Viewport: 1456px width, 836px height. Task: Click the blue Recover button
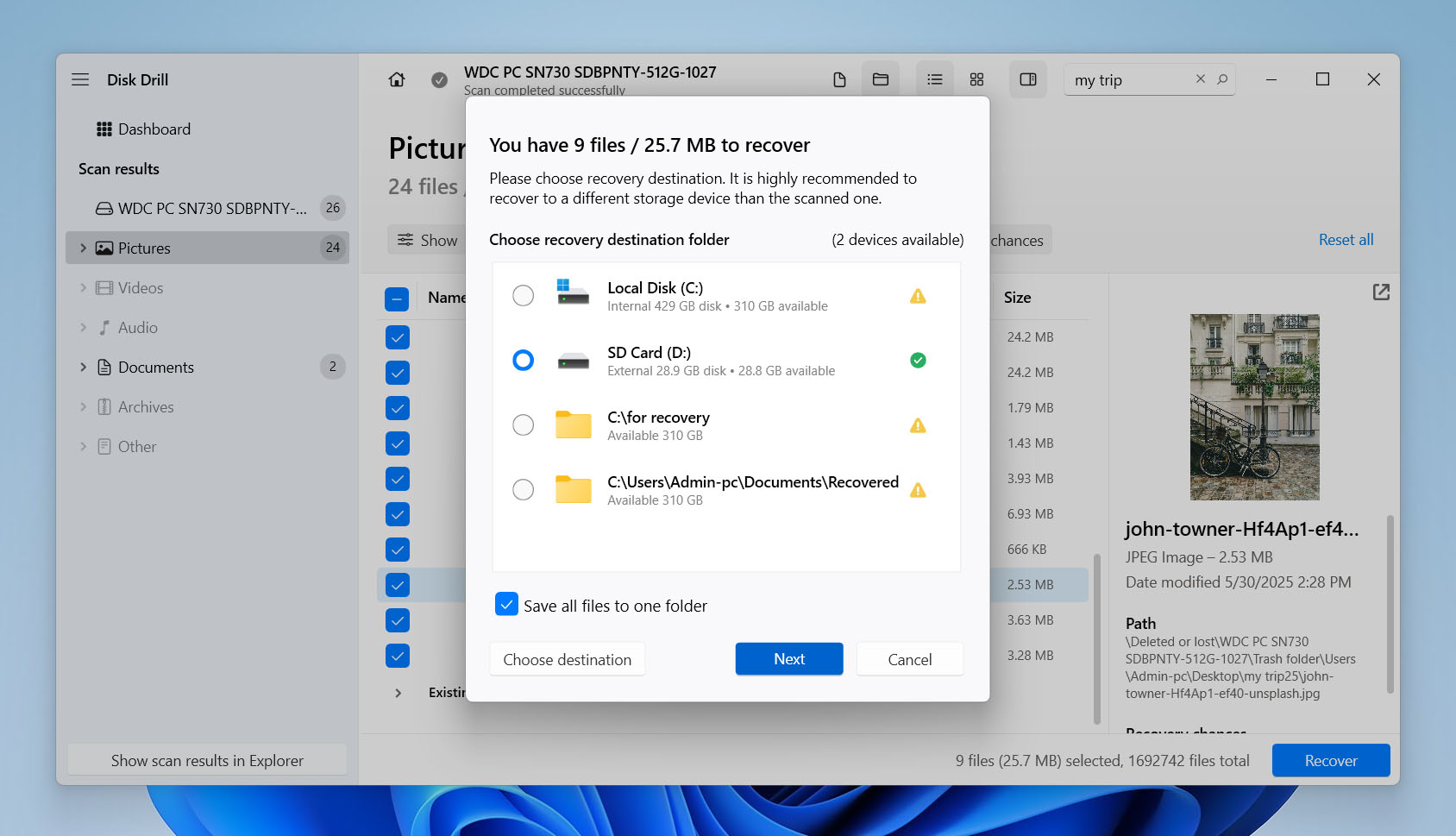pyautogui.click(x=1331, y=761)
